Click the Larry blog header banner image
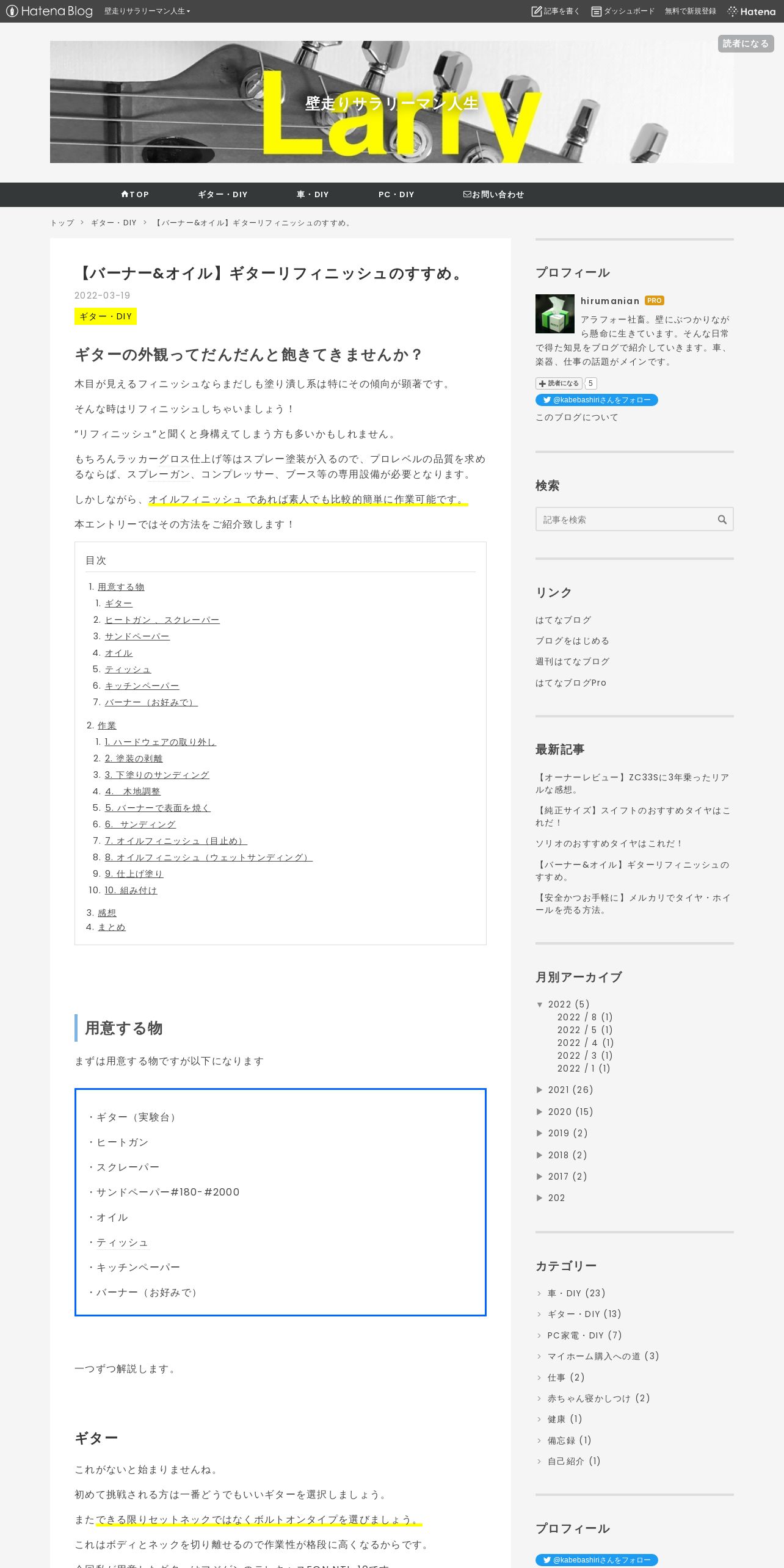This screenshot has width=784, height=1568. click(x=391, y=102)
